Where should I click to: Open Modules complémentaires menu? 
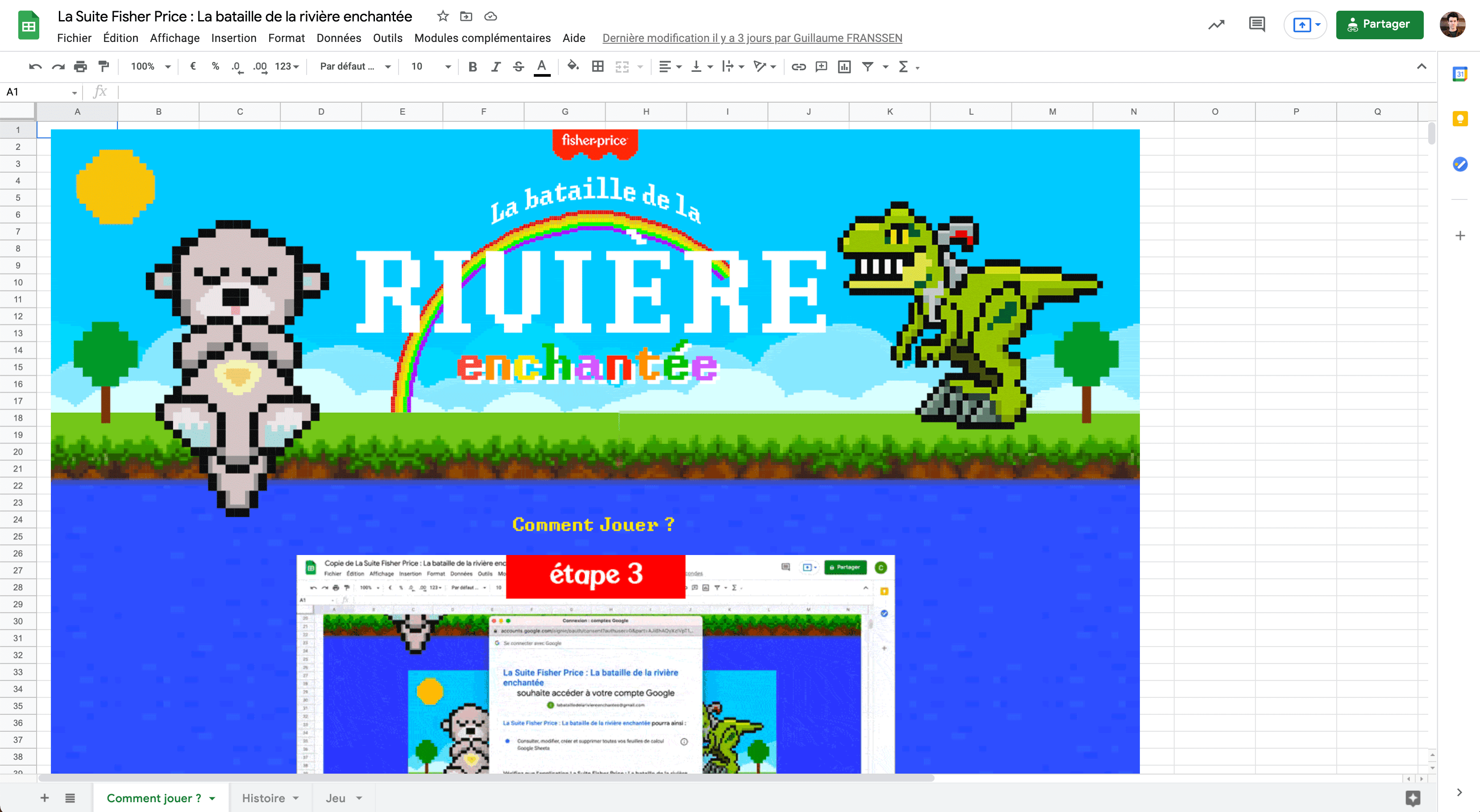(482, 38)
